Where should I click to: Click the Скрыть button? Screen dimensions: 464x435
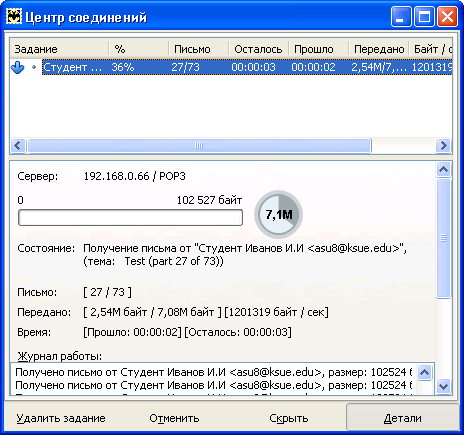[289, 418]
